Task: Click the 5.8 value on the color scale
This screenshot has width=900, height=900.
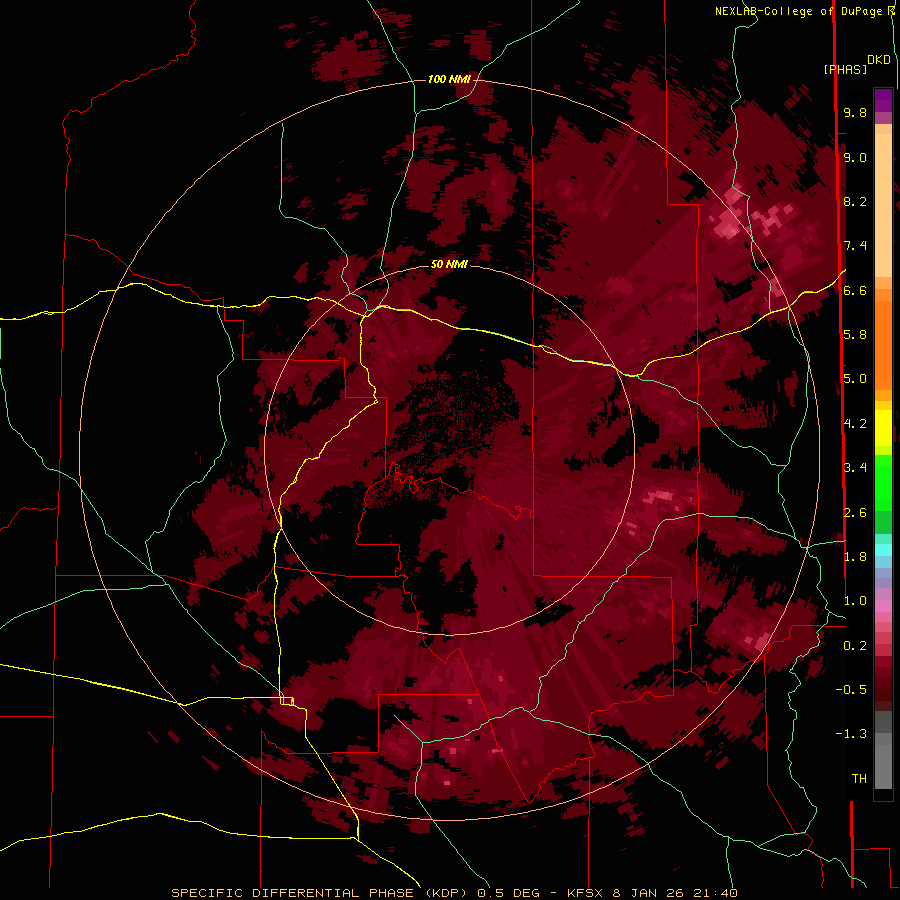Action: [x=855, y=335]
